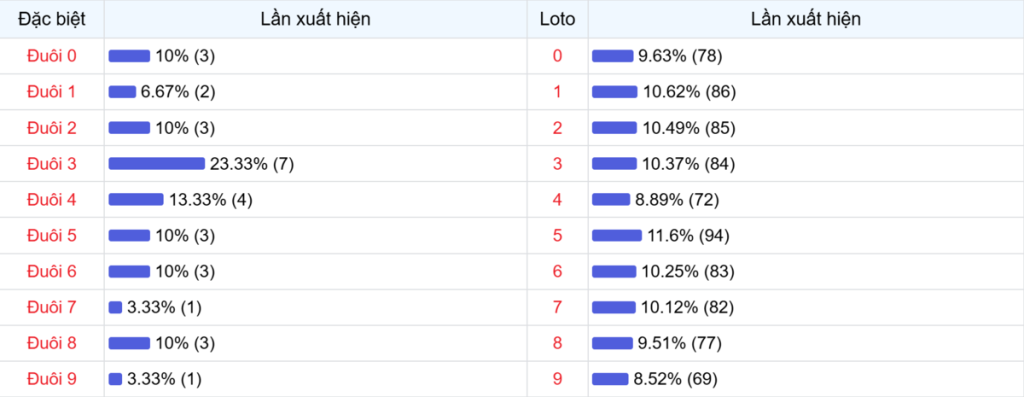Click the Đuôi 7 label

[x=52, y=307]
